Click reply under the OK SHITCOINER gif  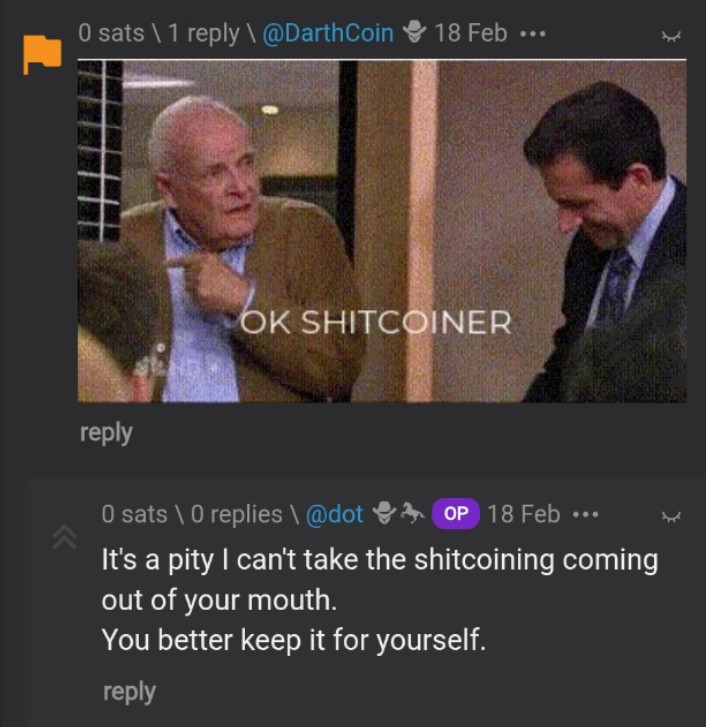point(106,433)
